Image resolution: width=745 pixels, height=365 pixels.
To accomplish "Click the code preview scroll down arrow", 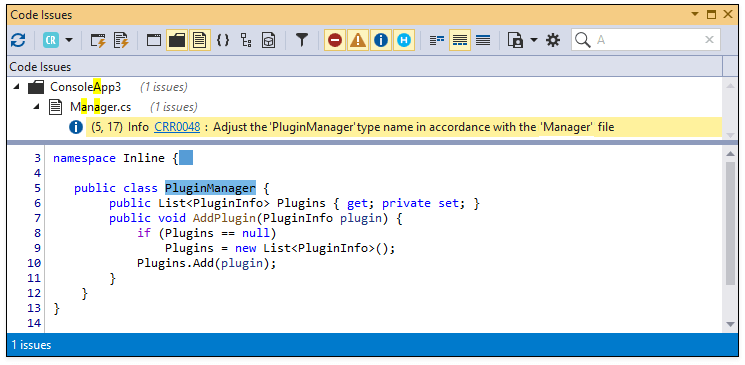I will click(730, 324).
